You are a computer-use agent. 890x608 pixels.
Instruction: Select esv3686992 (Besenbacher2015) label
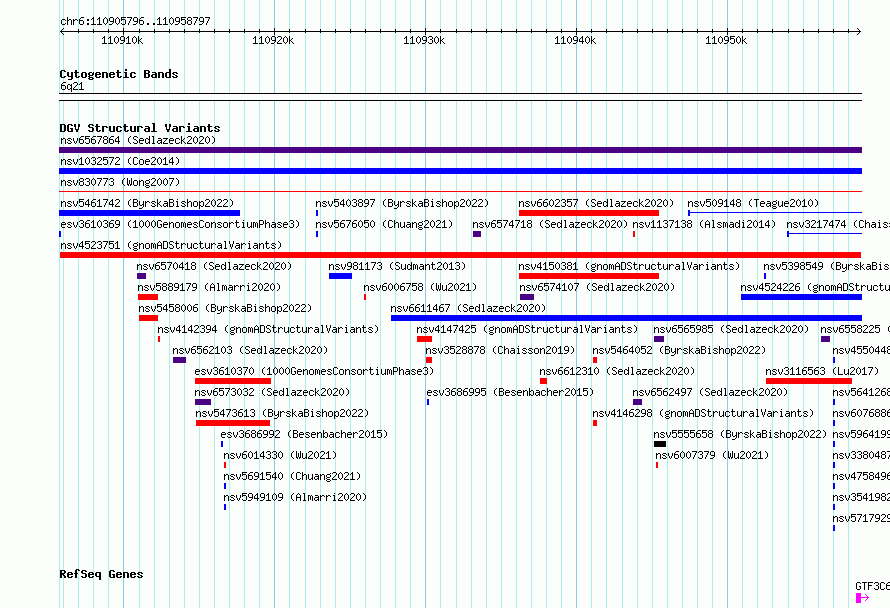tap(304, 434)
